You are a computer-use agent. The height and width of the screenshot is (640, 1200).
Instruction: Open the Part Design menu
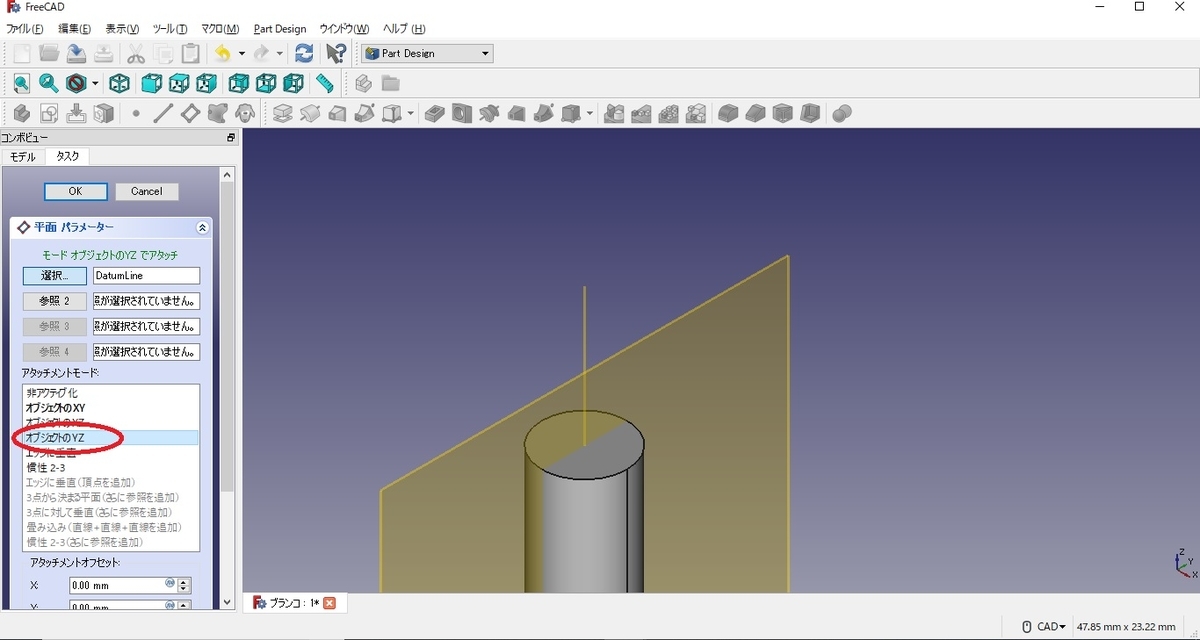[280, 29]
